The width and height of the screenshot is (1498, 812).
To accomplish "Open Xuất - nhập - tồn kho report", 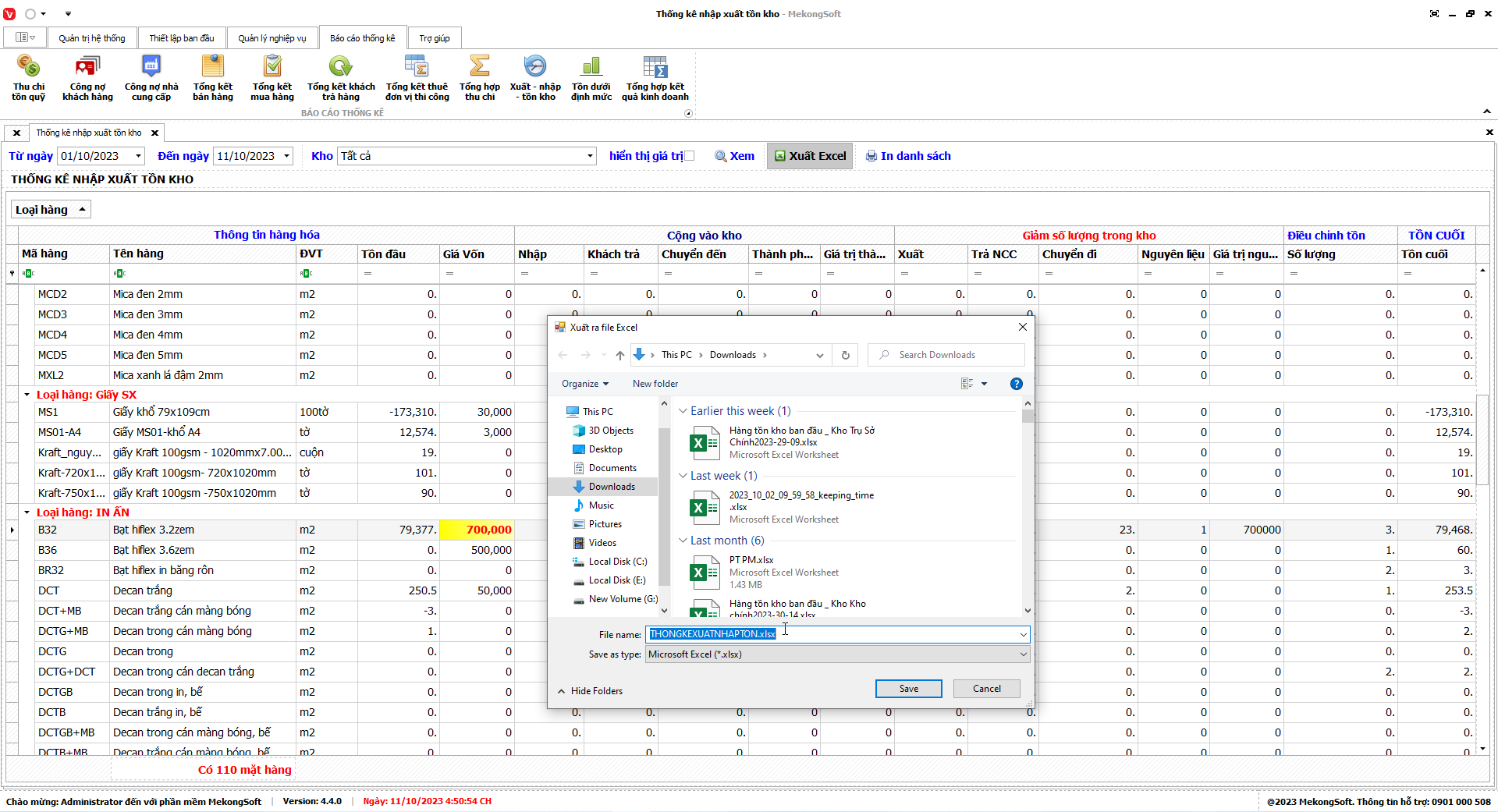I will (x=535, y=78).
